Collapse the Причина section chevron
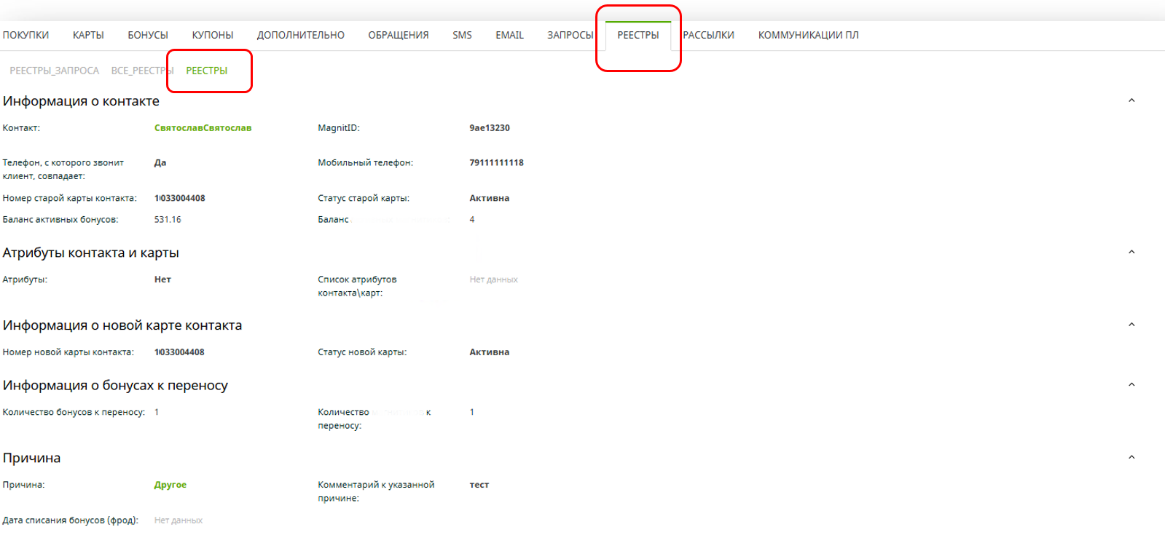The image size is (1165, 543). 1131,458
